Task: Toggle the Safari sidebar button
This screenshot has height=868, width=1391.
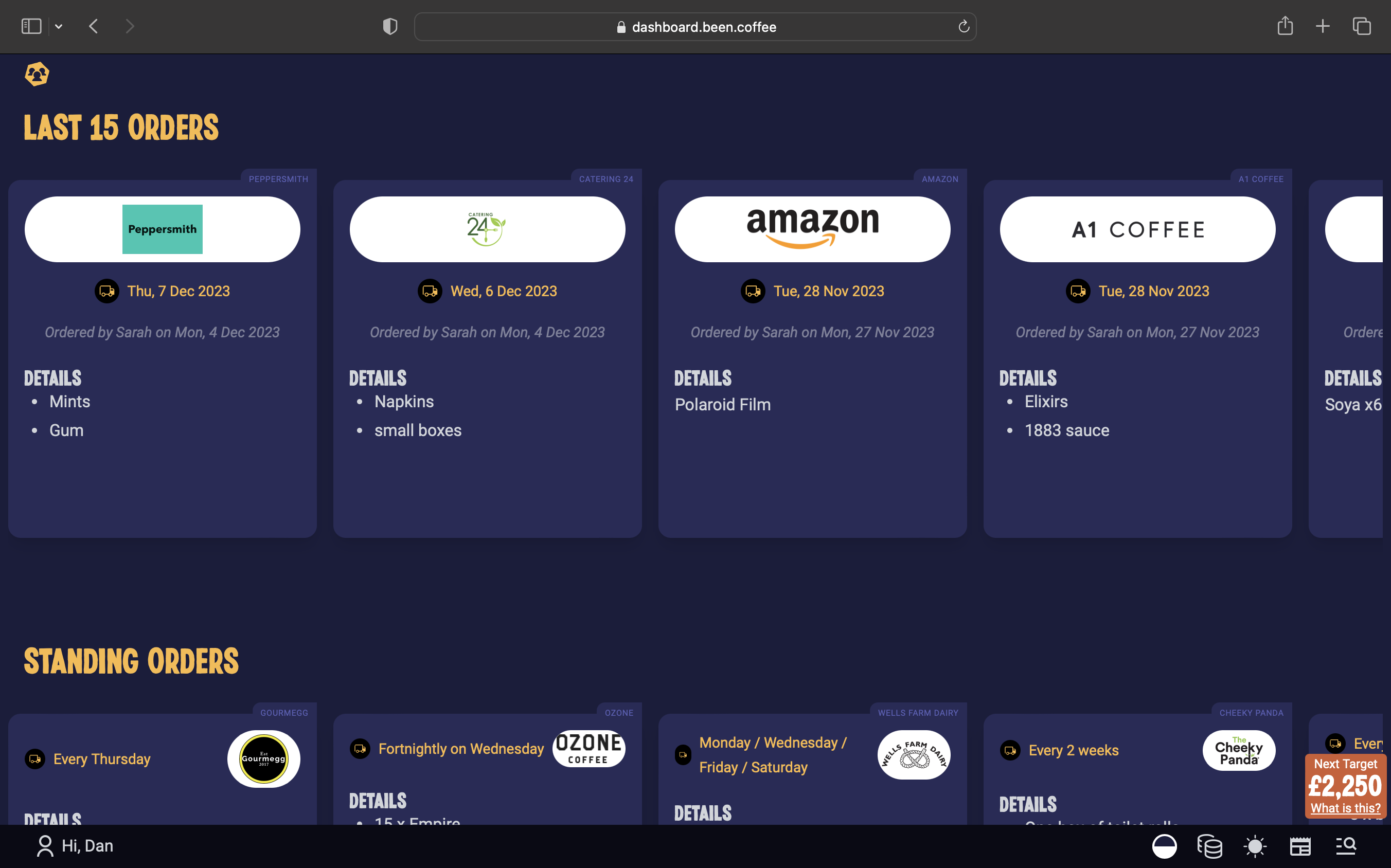Action: [31, 26]
